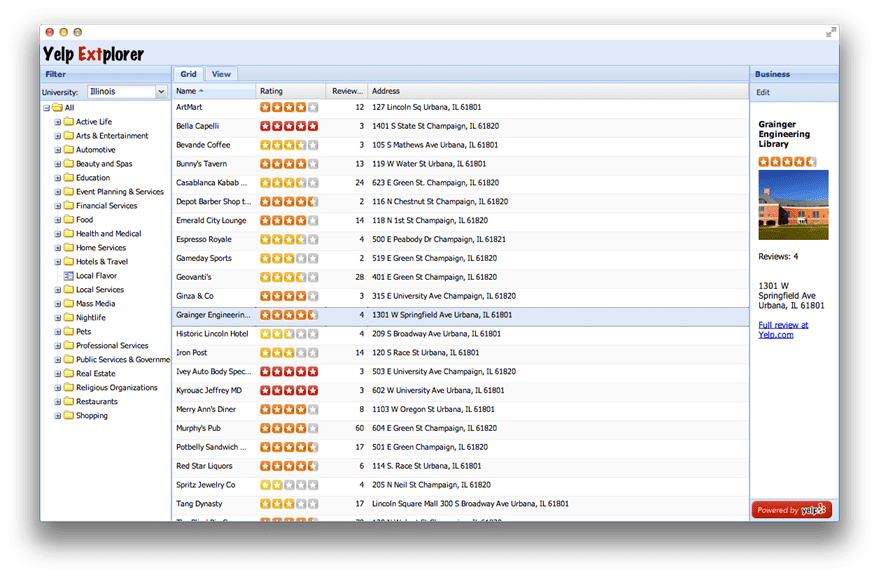Expand the Active Life category

(58, 122)
